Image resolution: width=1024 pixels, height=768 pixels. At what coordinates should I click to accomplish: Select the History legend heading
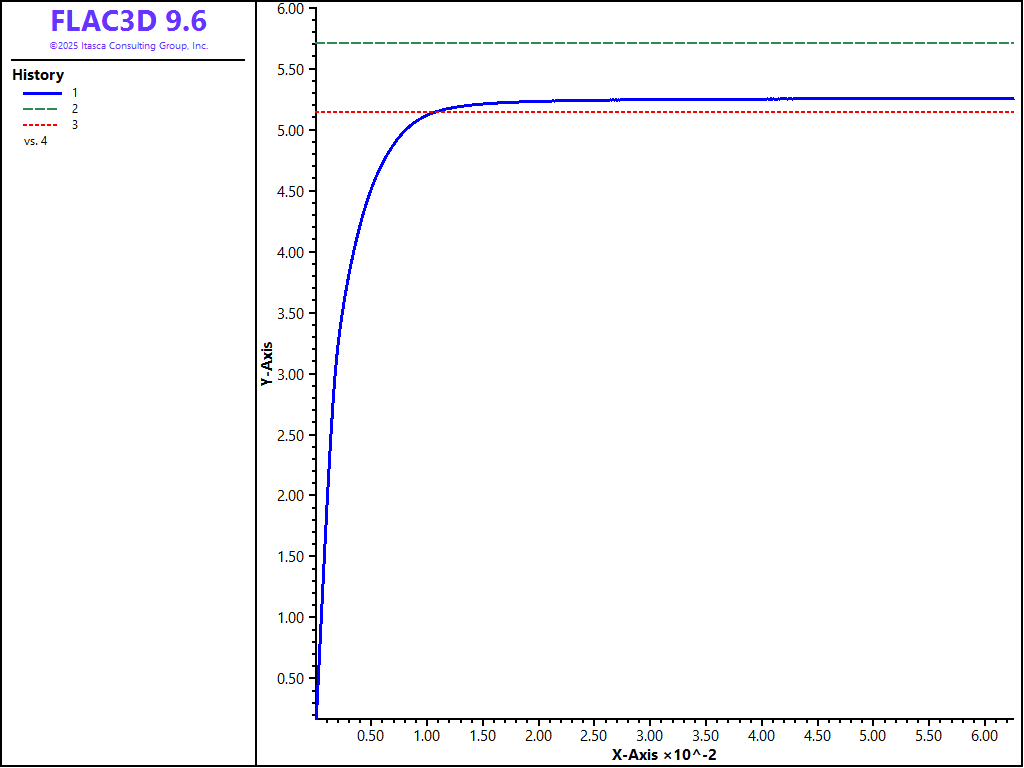point(38,75)
